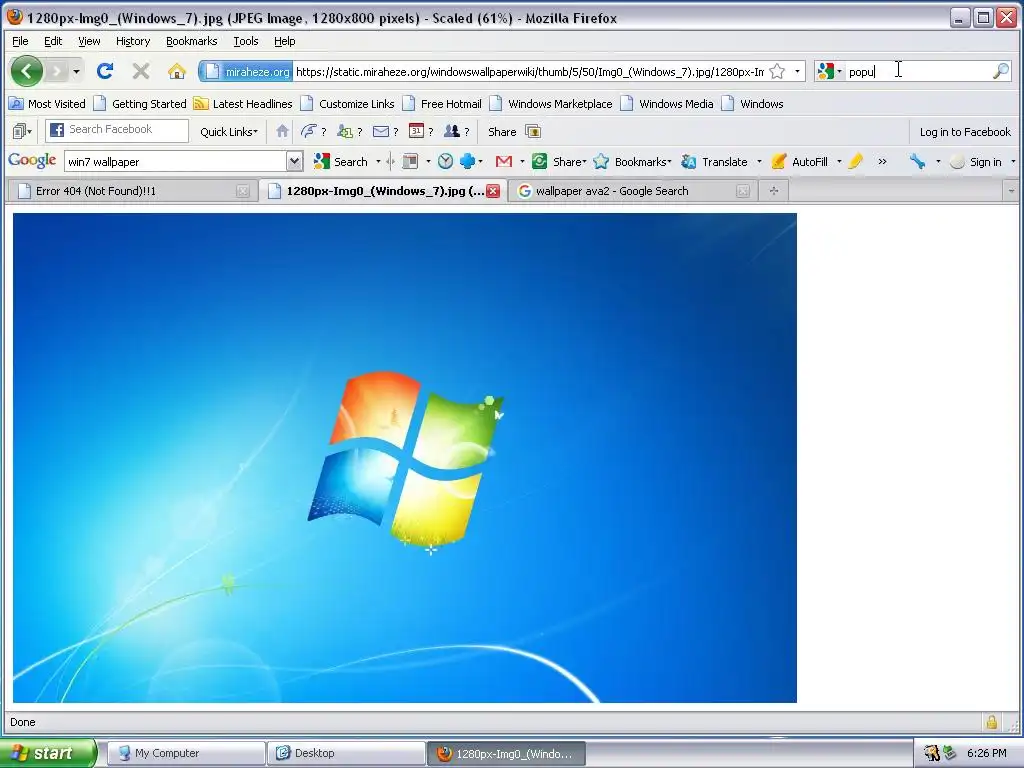Open Getting Started bookmark
This screenshot has width=1024, height=768.
(x=140, y=103)
